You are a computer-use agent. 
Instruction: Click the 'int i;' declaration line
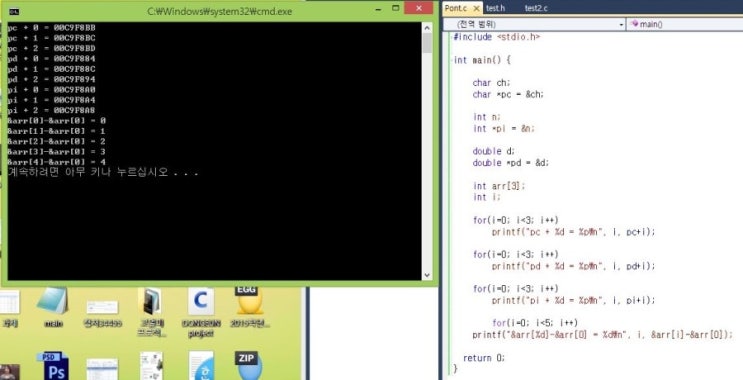[x=487, y=197]
